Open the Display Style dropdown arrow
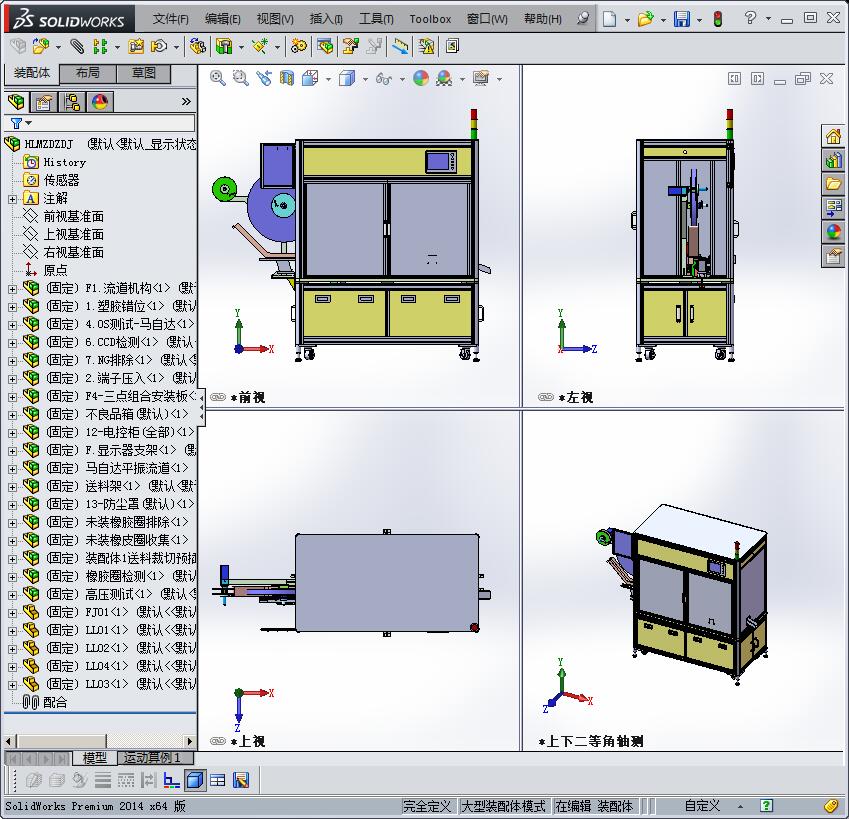The height and width of the screenshot is (819, 849). click(365, 80)
